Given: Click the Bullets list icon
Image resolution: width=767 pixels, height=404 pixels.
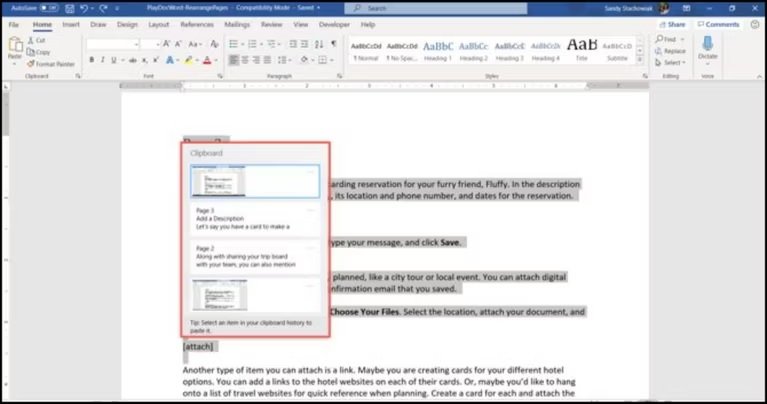Looking at the screenshot, I should [234, 44].
